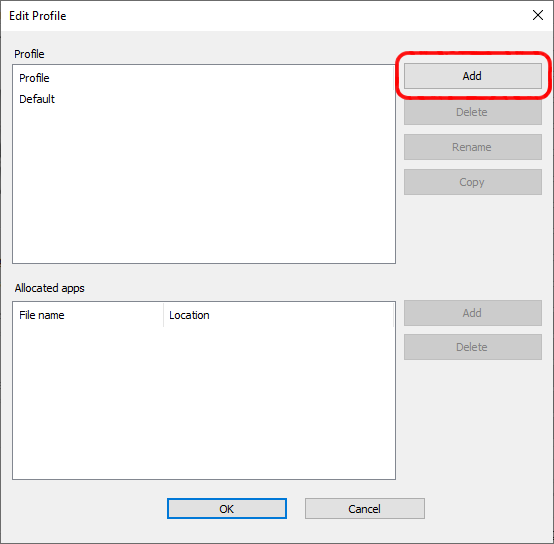
Task: Click Delete beside Allocated apps list
Action: coord(472,347)
